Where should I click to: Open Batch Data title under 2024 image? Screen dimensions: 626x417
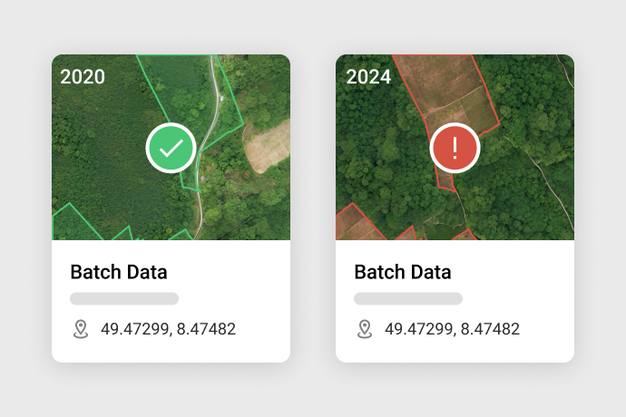pyautogui.click(x=403, y=272)
